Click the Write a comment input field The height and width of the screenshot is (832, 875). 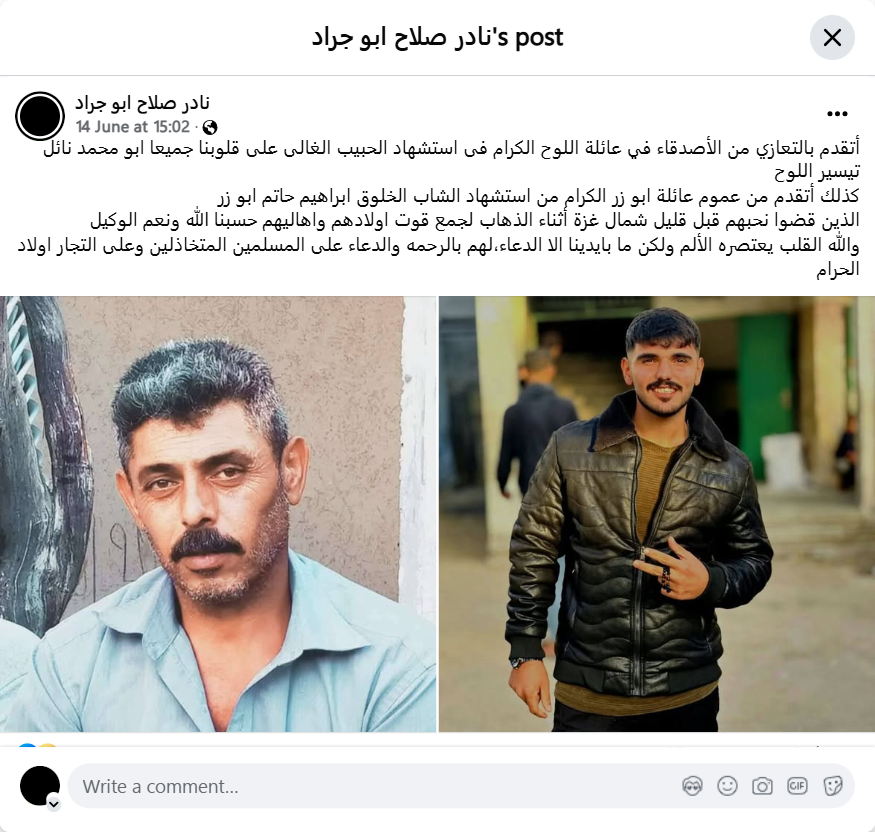click(461, 786)
